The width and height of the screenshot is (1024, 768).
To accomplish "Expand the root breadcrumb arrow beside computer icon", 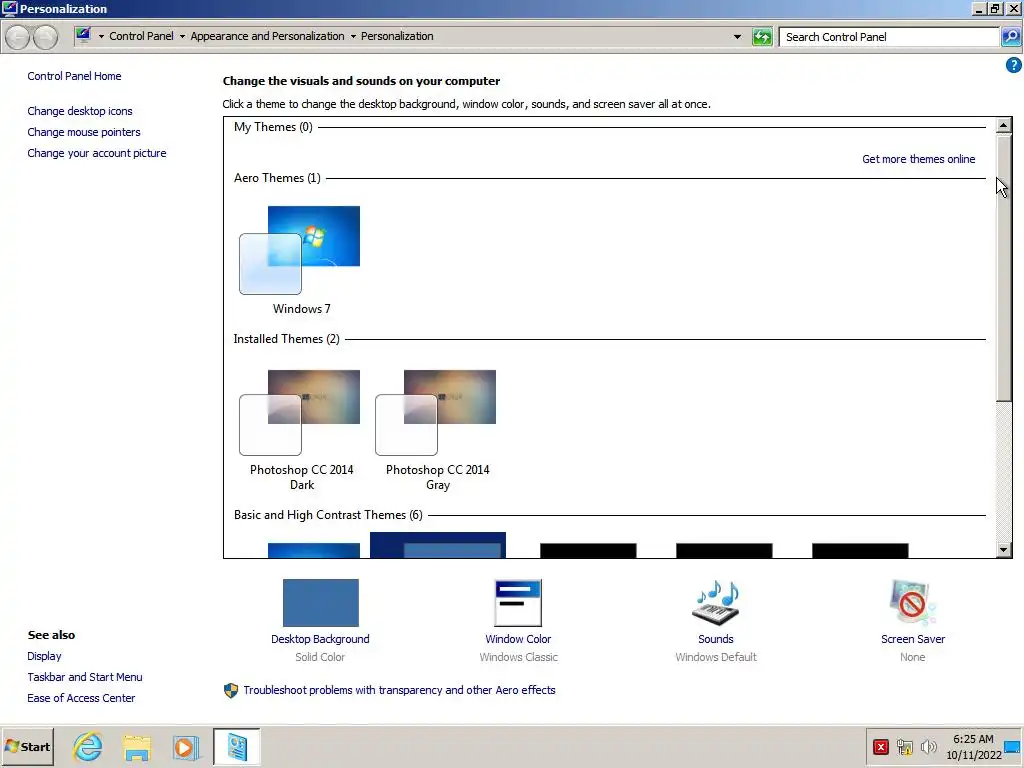I will point(101,37).
